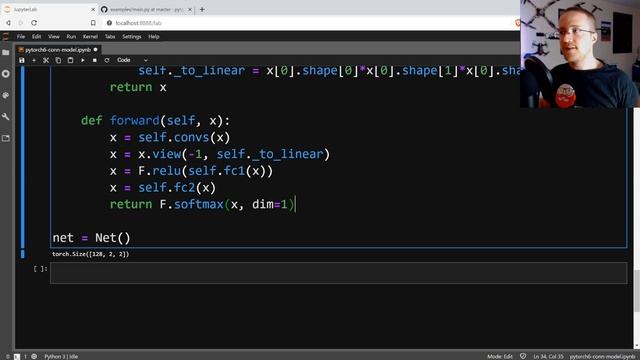Copy the selected cell
Viewport: 640px width, 360px height.
pos(58,60)
